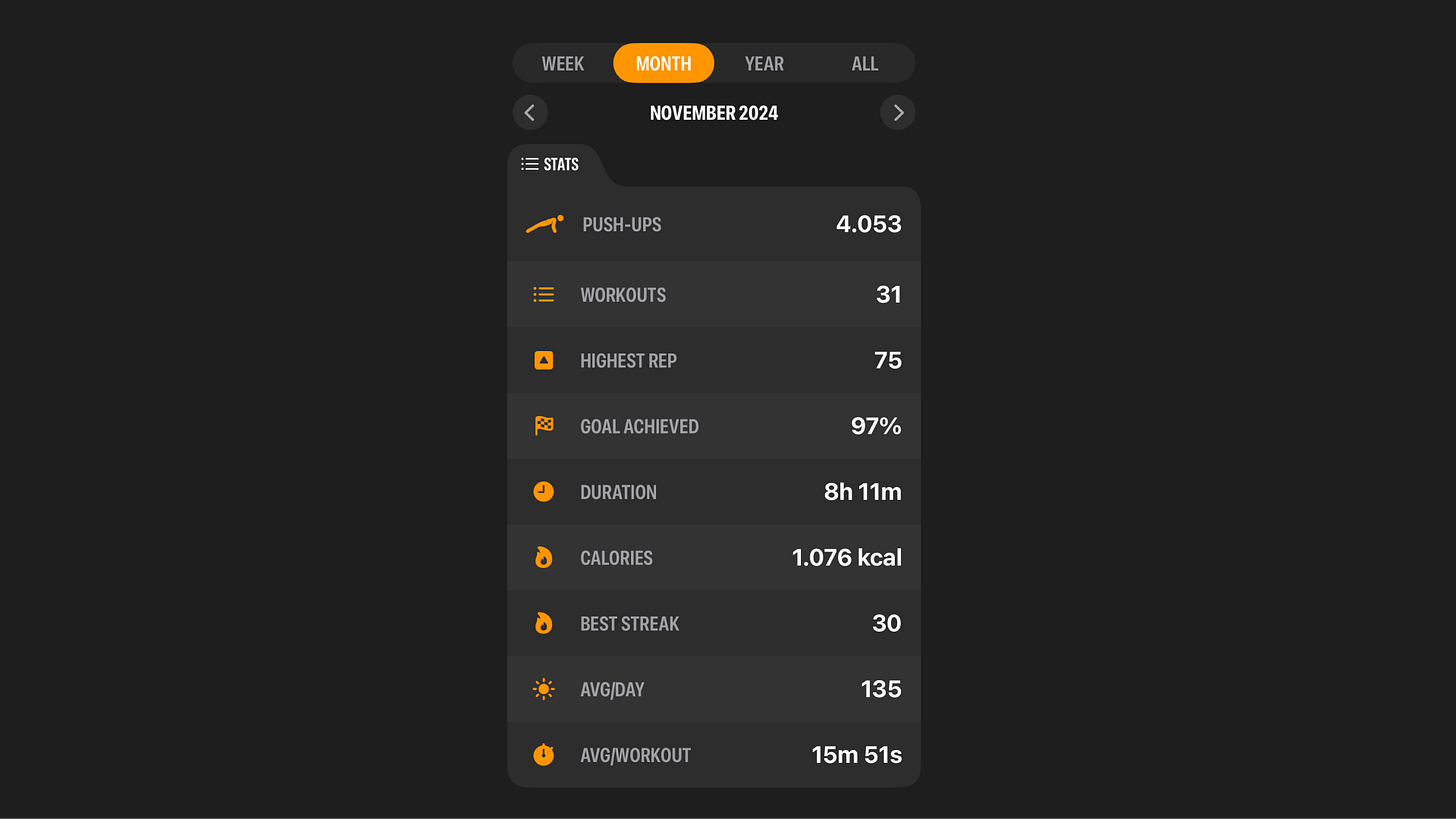
Task: Toggle the MONTH view selection
Action: pos(663,63)
